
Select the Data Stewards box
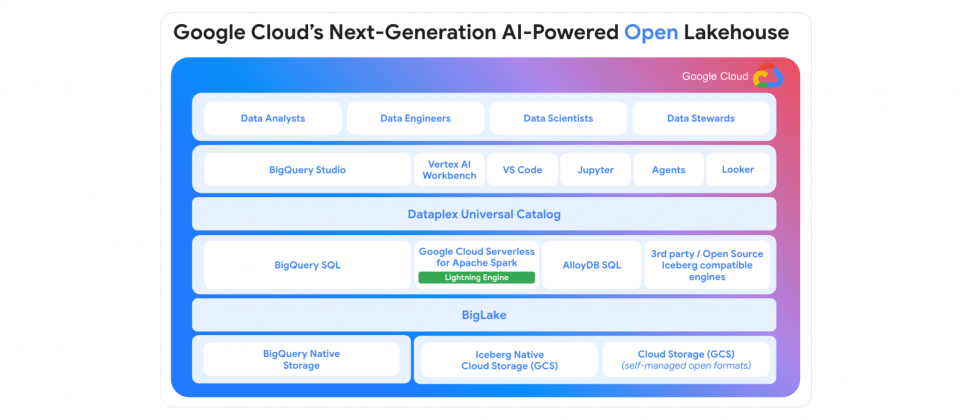700,118
